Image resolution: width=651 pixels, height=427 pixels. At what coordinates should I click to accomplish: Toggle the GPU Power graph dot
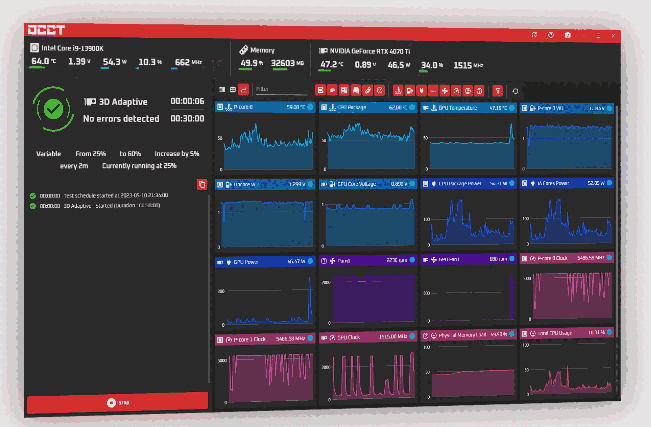(310, 261)
